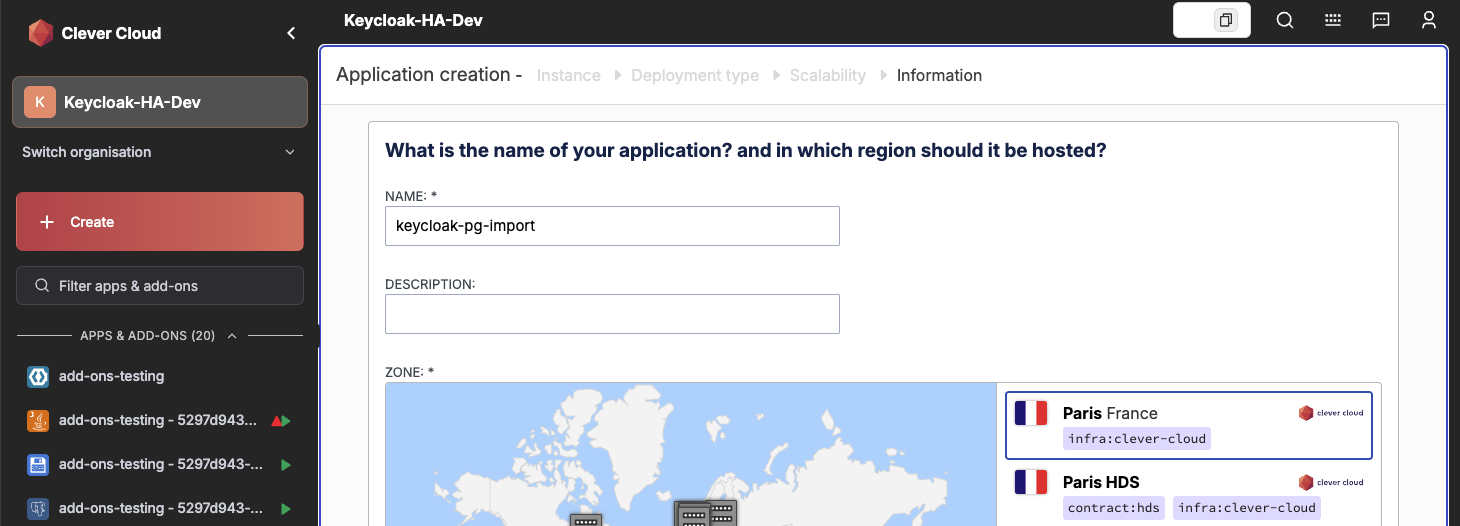Click the Description input field
The height and width of the screenshot is (526, 1460).
tap(612, 314)
